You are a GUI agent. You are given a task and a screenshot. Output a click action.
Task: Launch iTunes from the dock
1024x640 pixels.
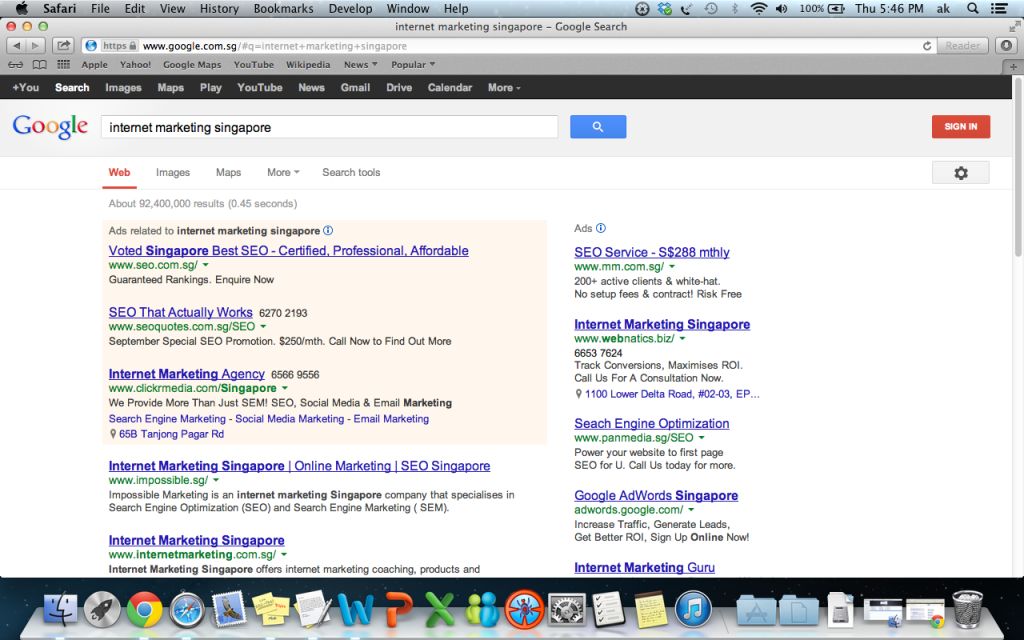(693, 609)
